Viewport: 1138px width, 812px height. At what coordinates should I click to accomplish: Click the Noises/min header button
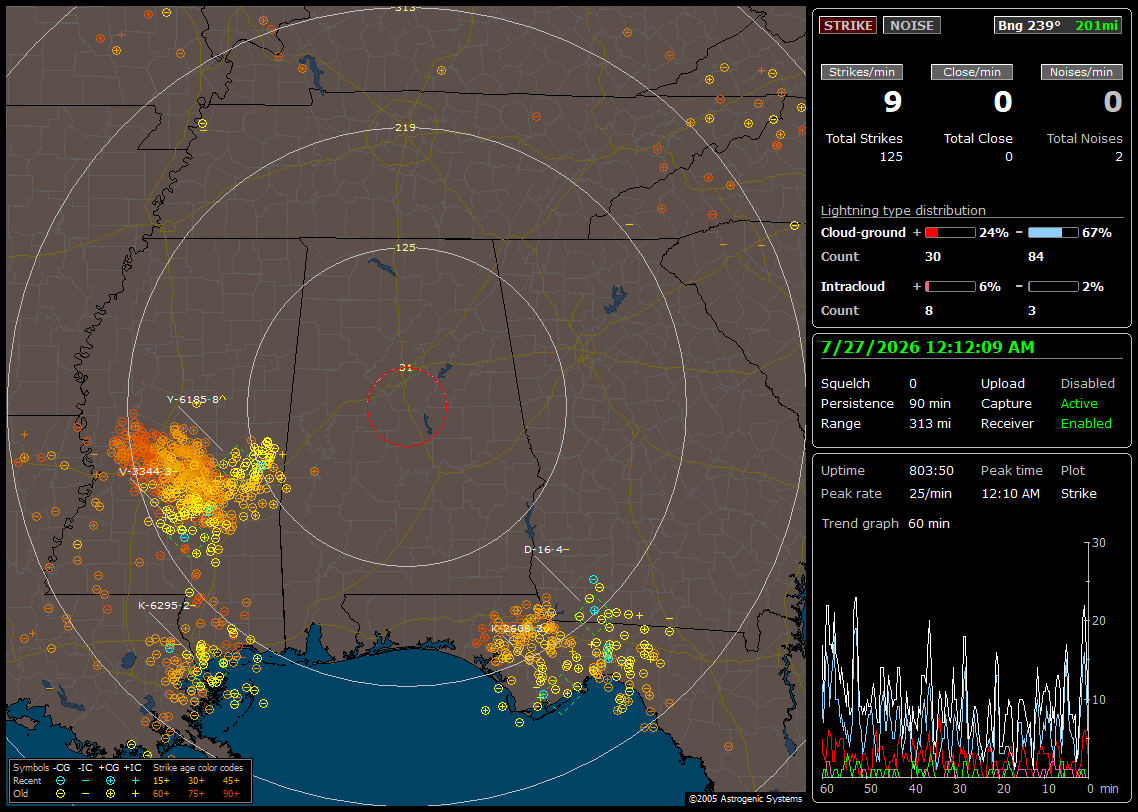click(1081, 72)
